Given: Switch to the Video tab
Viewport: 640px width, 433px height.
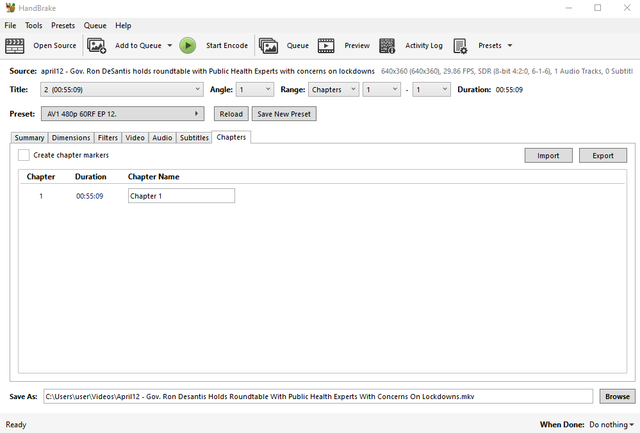Looking at the screenshot, I should point(135,138).
